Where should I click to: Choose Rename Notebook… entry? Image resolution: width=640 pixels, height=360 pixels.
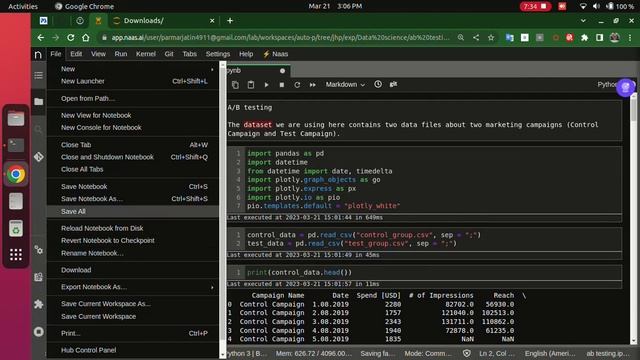[133, 253]
